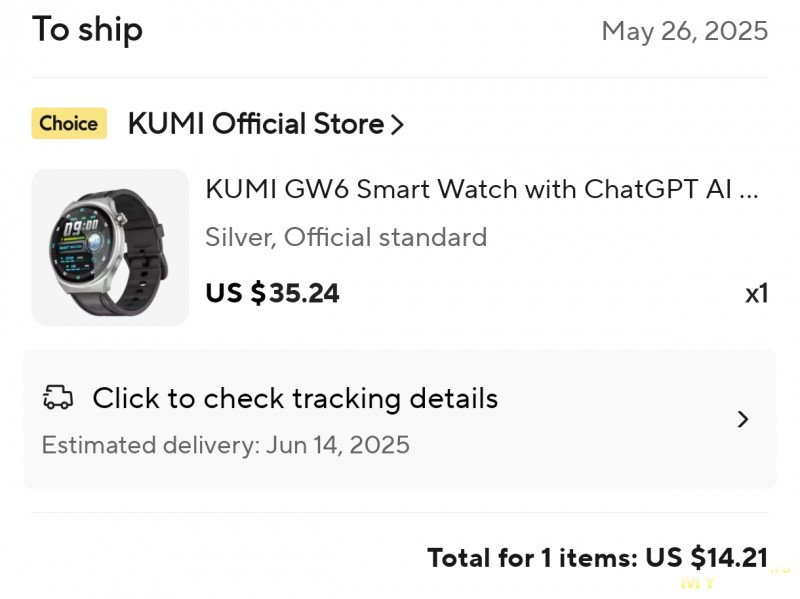The height and width of the screenshot is (599, 800).
Task: Click the yellow Choice badge
Action: (x=69, y=123)
